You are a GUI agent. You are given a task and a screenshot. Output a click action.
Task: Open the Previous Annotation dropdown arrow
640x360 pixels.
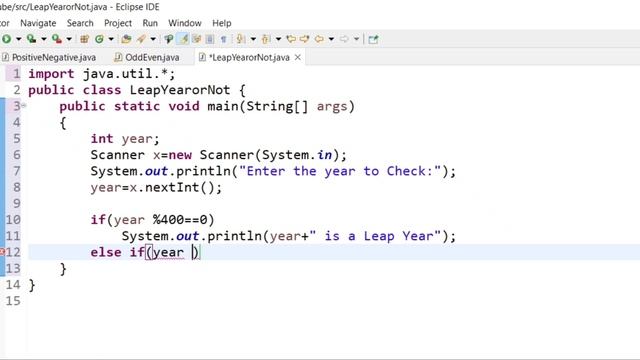tap(278, 39)
